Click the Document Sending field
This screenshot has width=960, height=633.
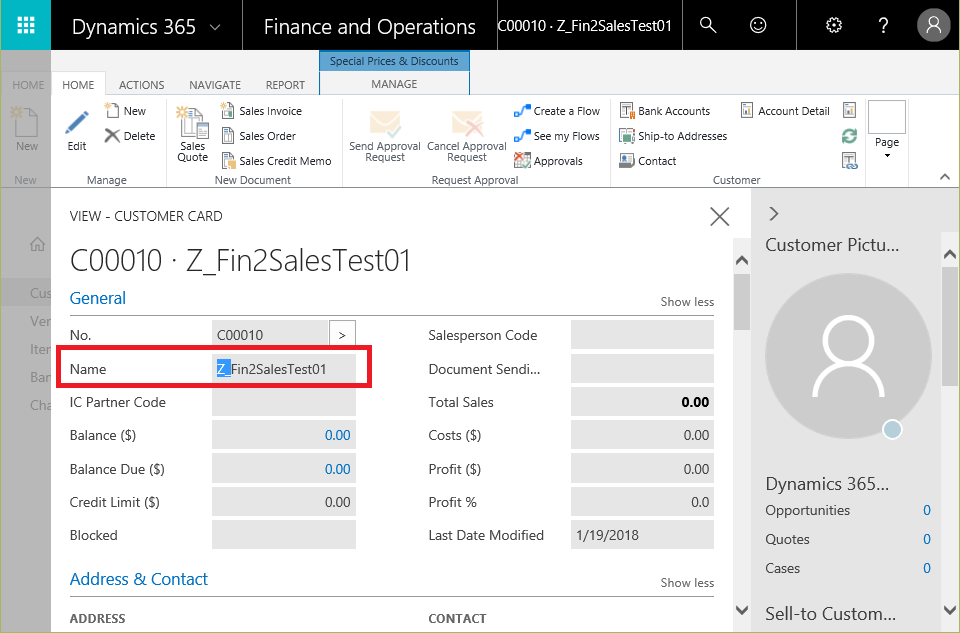642,369
